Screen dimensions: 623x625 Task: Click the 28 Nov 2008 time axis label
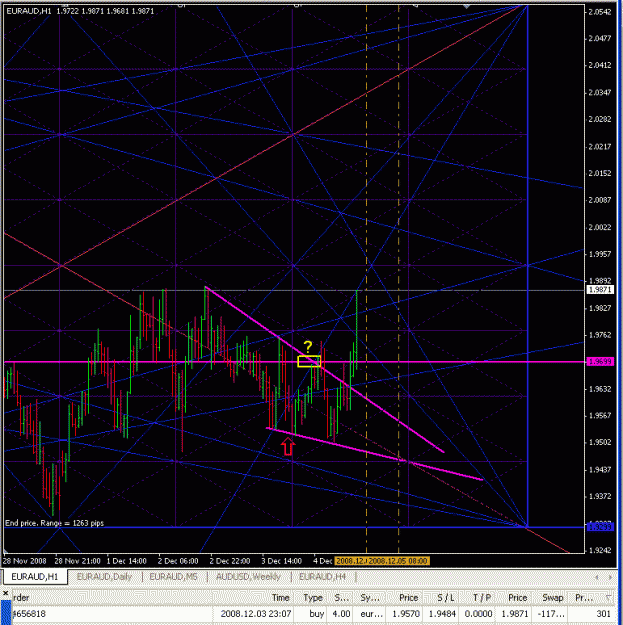25,561
